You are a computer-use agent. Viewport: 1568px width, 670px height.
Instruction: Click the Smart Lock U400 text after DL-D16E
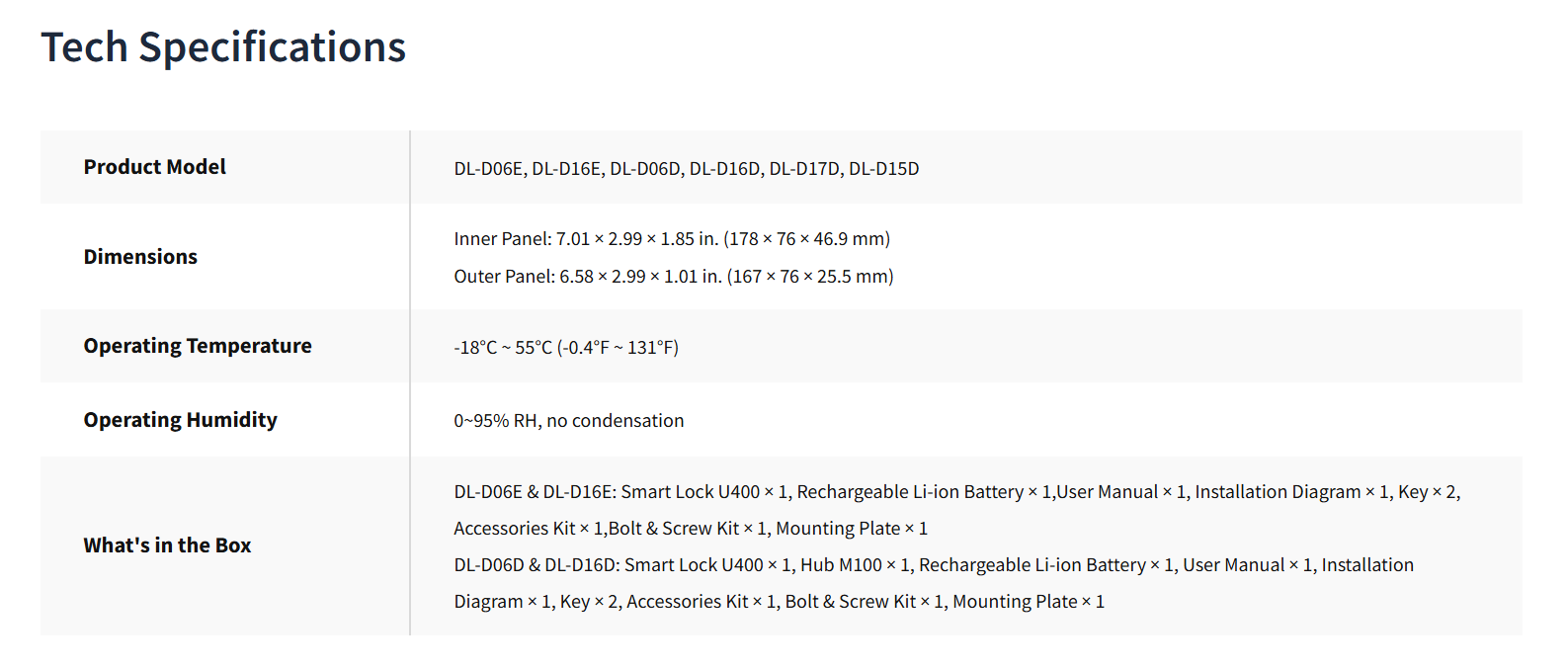[x=690, y=492]
